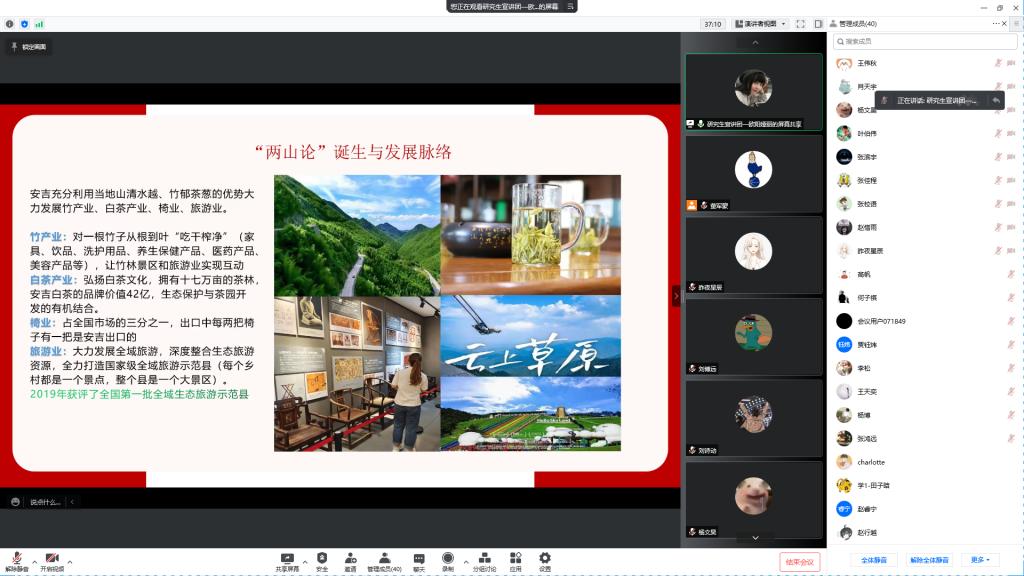The height and width of the screenshot is (576, 1024).
Task: Toggle camera for member 王伟秋
Action: pyautogui.click(x=1011, y=63)
